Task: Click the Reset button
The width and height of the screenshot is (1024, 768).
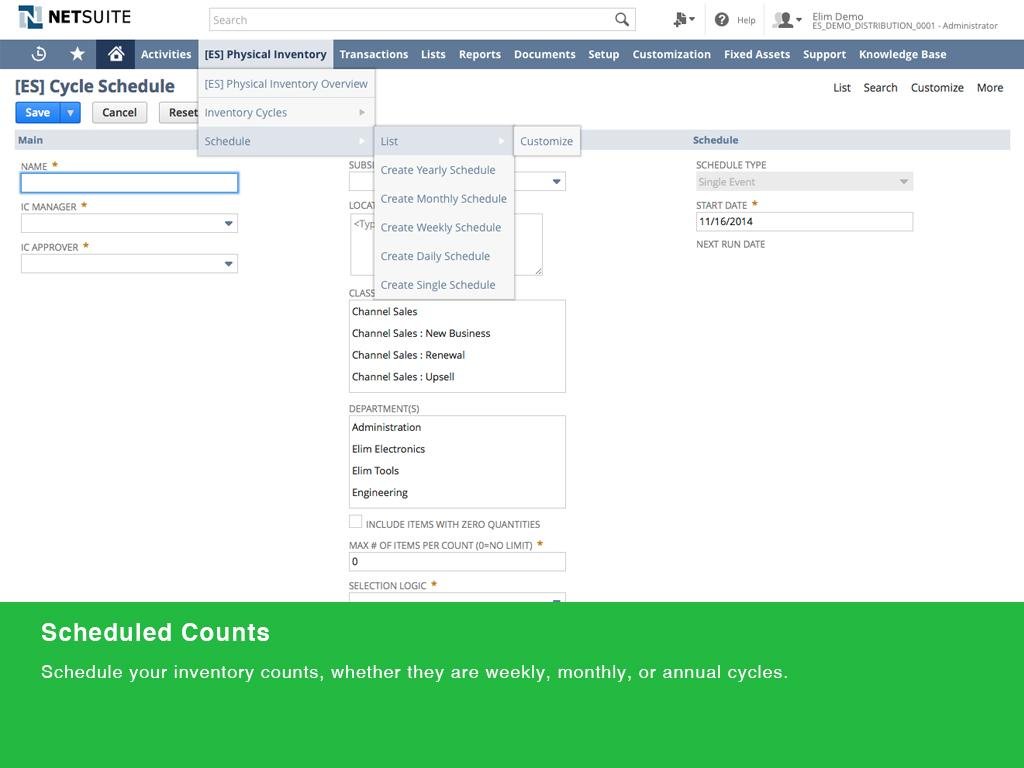Action: pyautogui.click(x=180, y=112)
